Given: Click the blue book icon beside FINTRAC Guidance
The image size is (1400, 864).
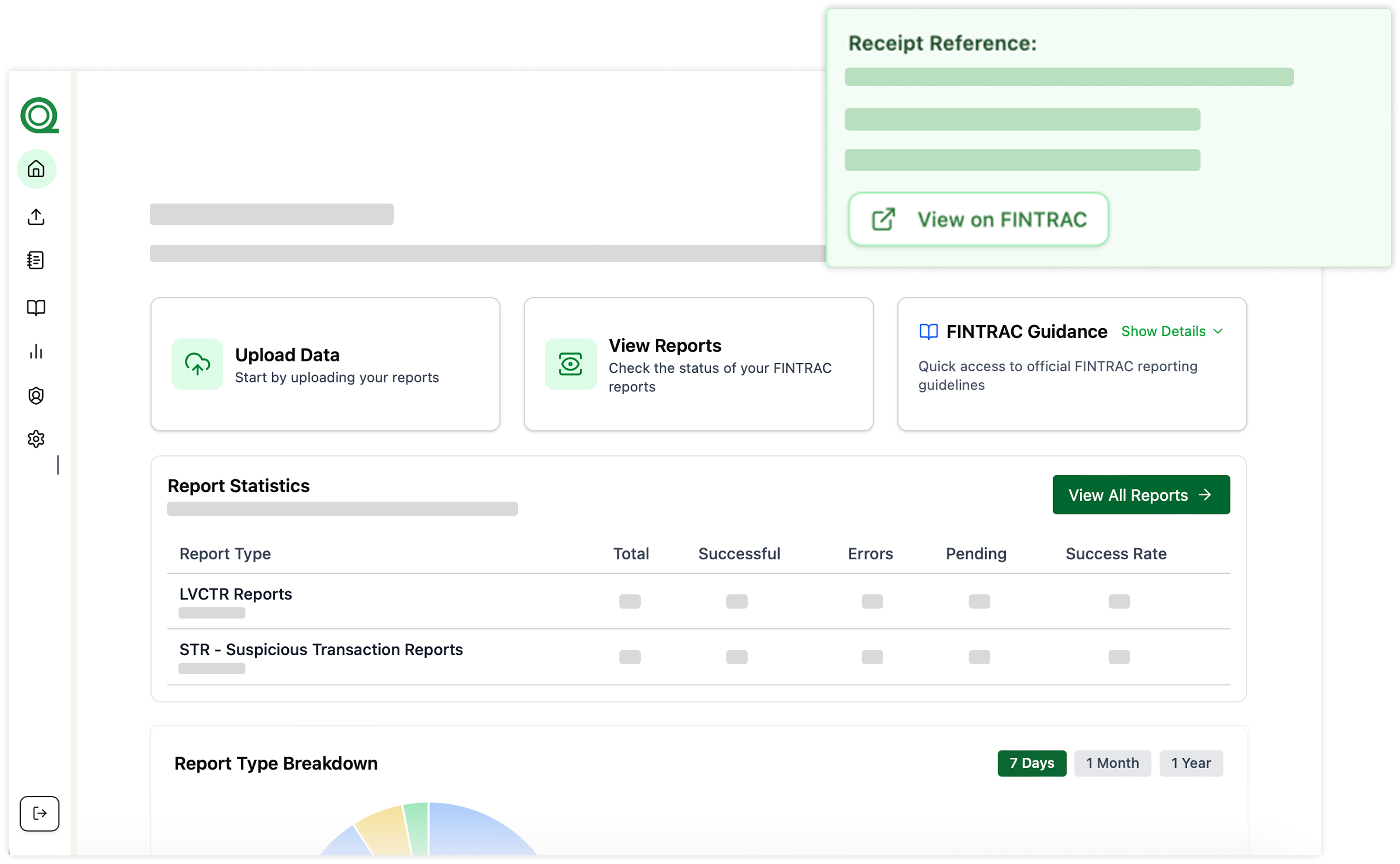Looking at the screenshot, I should click(928, 331).
